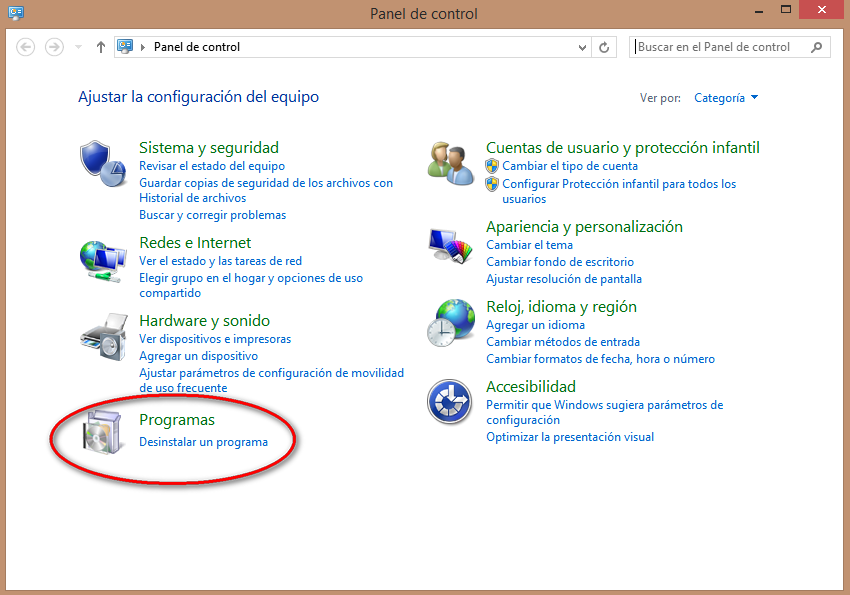Click Ver dispositivos e impresoras
The width and height of the screenshot is (850, 595).
(215, 339)
